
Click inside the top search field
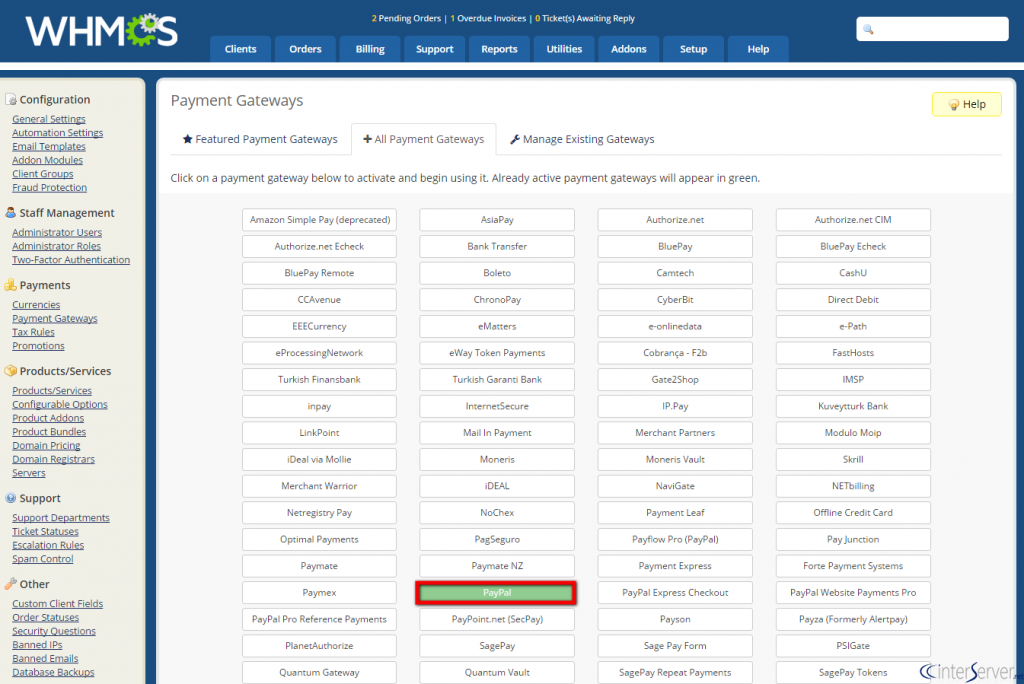tap(933, 29)
